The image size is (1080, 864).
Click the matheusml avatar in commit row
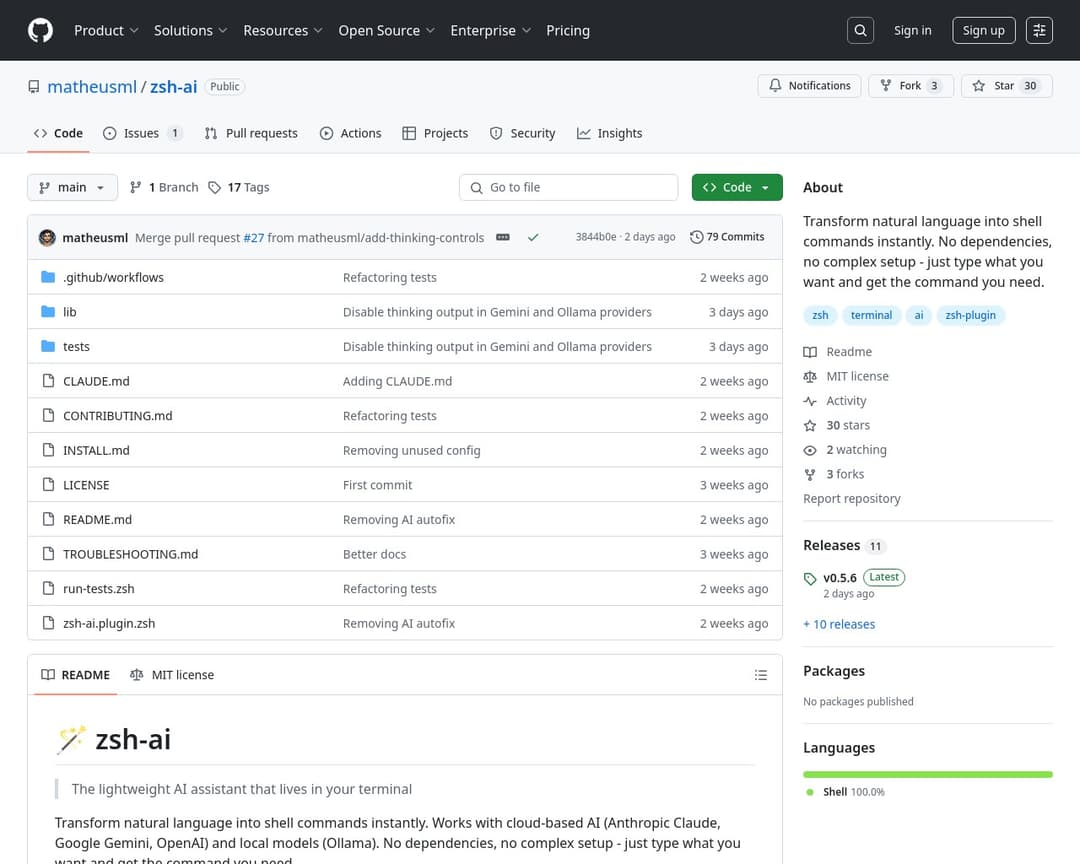coord(48,238)
